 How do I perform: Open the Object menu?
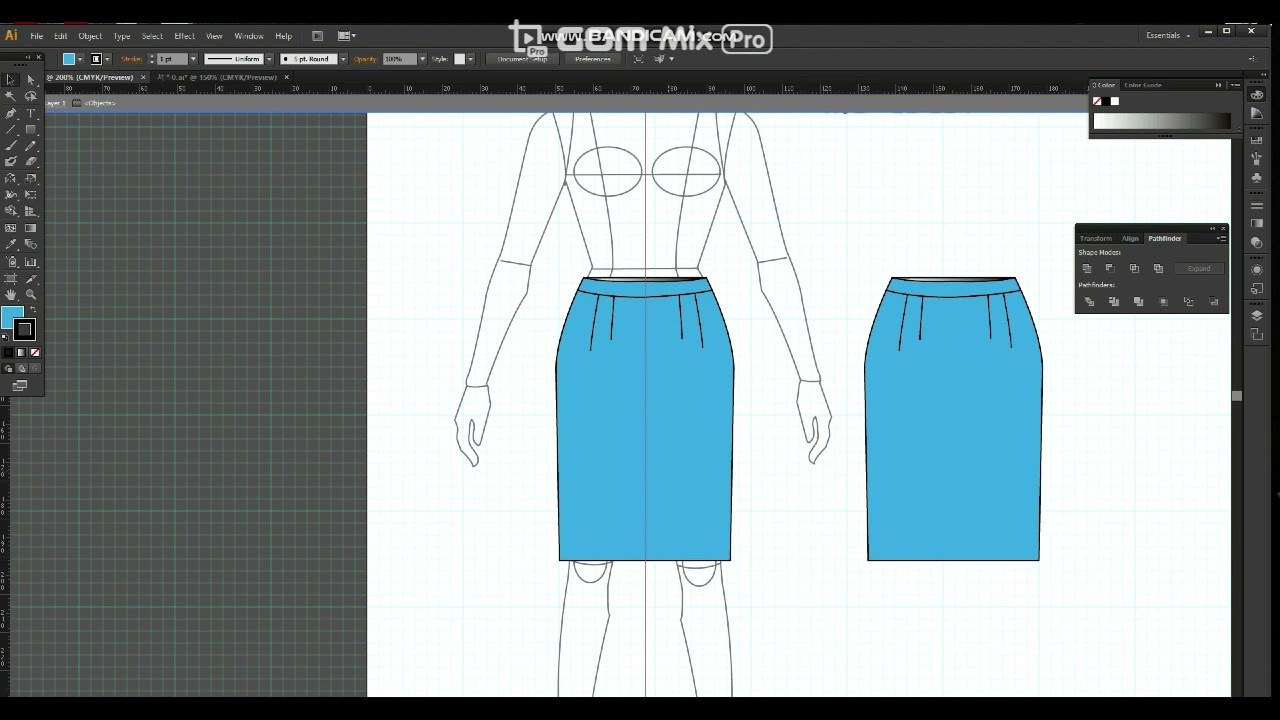point(90,36)
